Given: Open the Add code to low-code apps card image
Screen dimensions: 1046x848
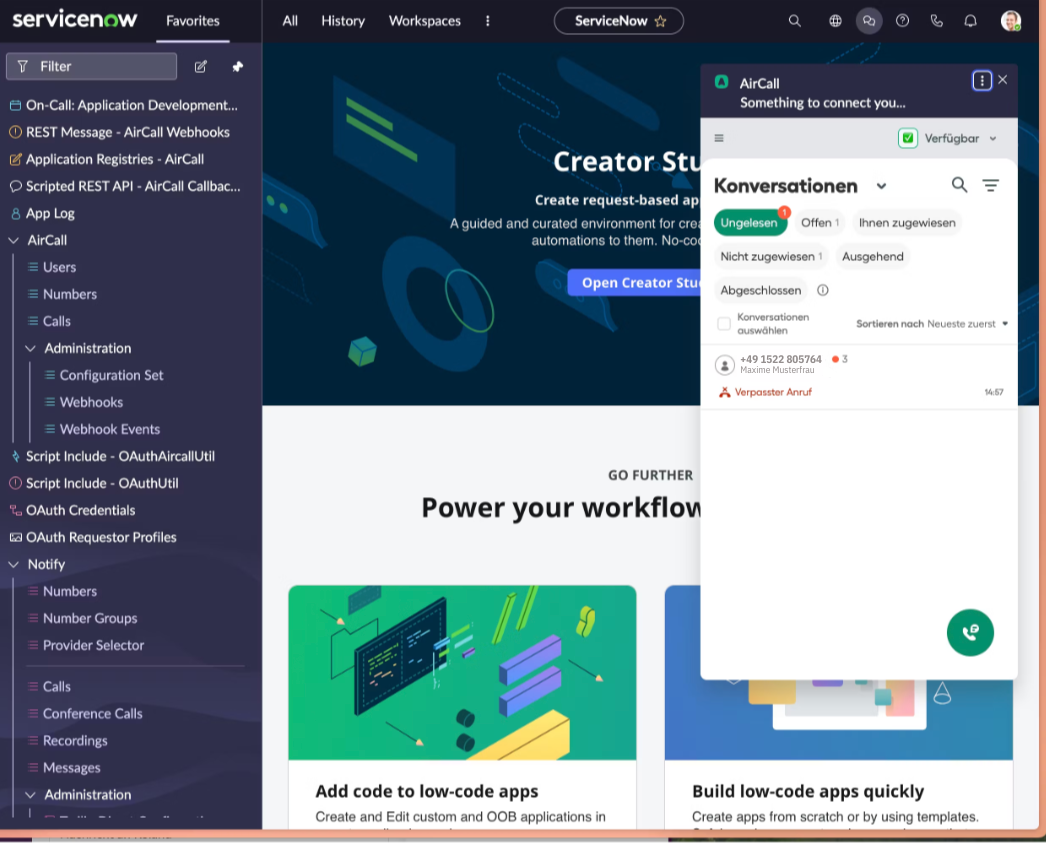Looking at the screenshot, I should tap(462, 672).
